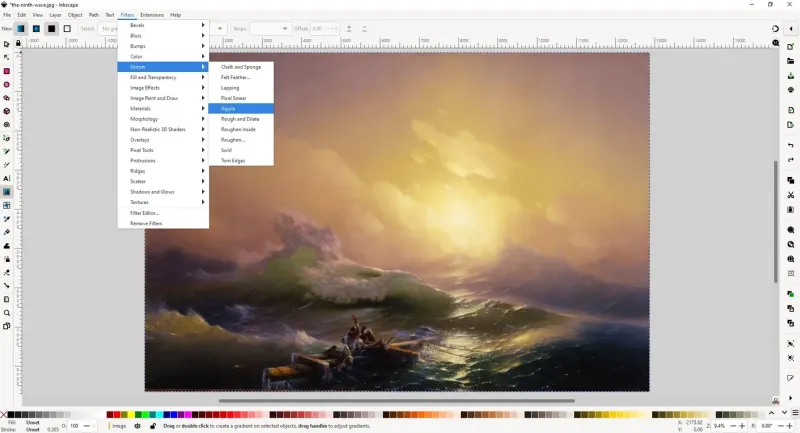This screenshot has height=433, width=800.
Task: Choose Ripple in Distort submenu
Action: (x=241, y=109)
